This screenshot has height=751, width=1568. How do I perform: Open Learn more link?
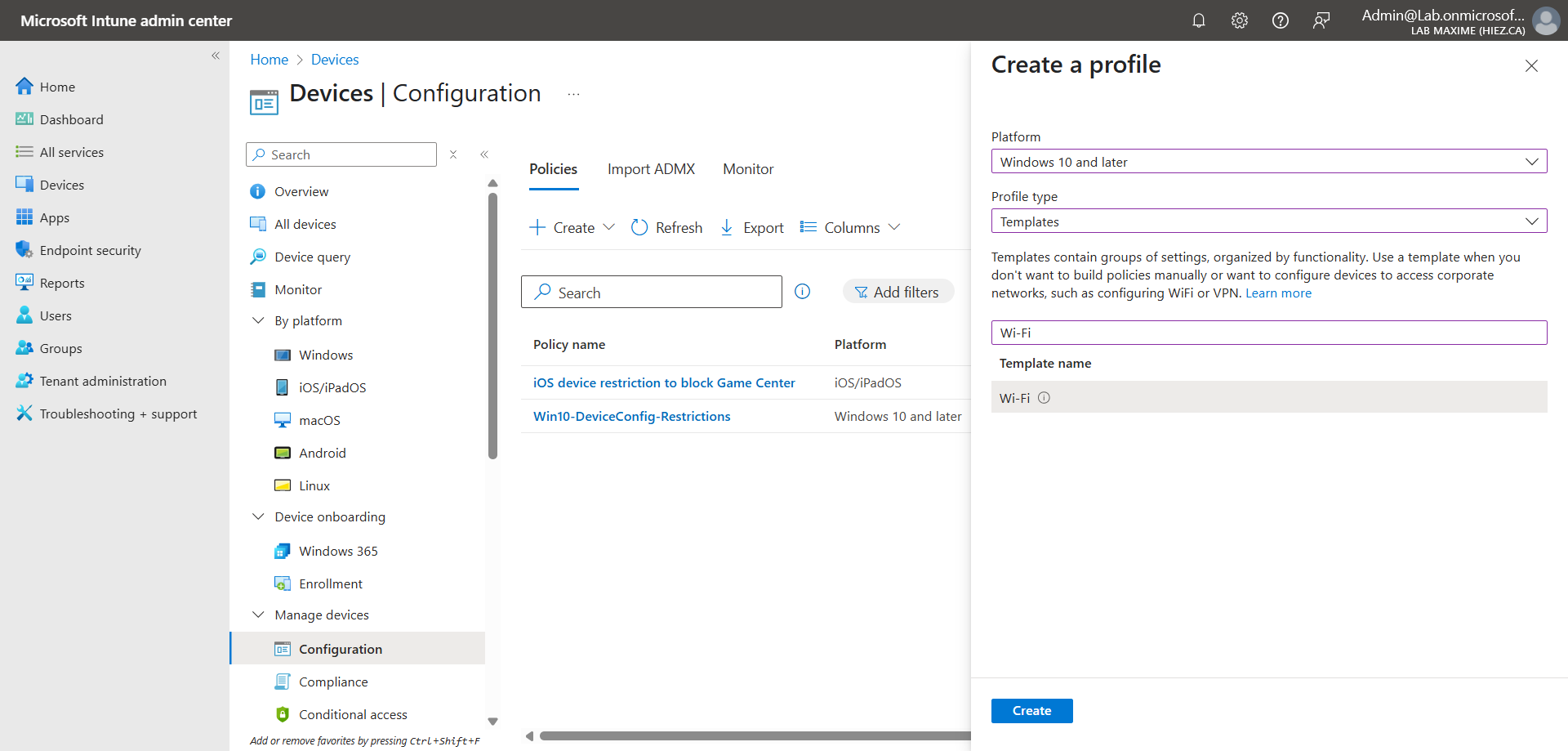coord(1278,293)
